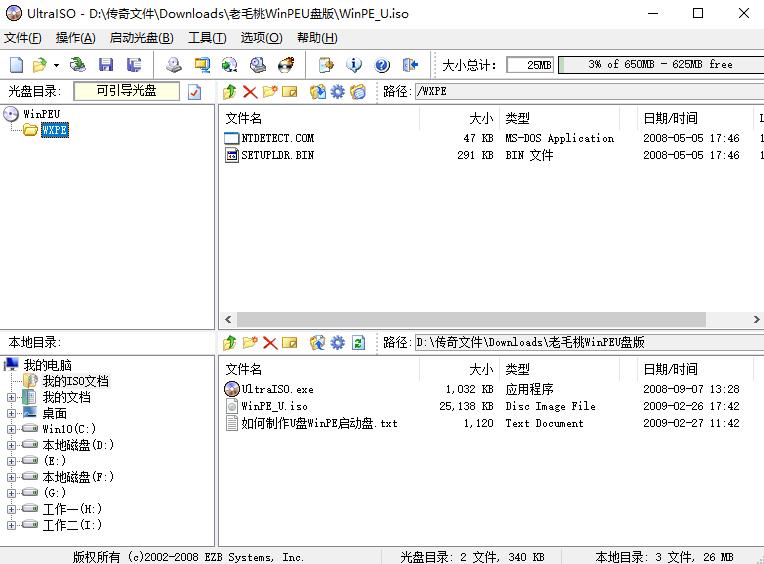Image resolution: width=764 pixels, height=564 pixels.
Task: Click the blue help question mark icon
Action: tap(382, 65)
